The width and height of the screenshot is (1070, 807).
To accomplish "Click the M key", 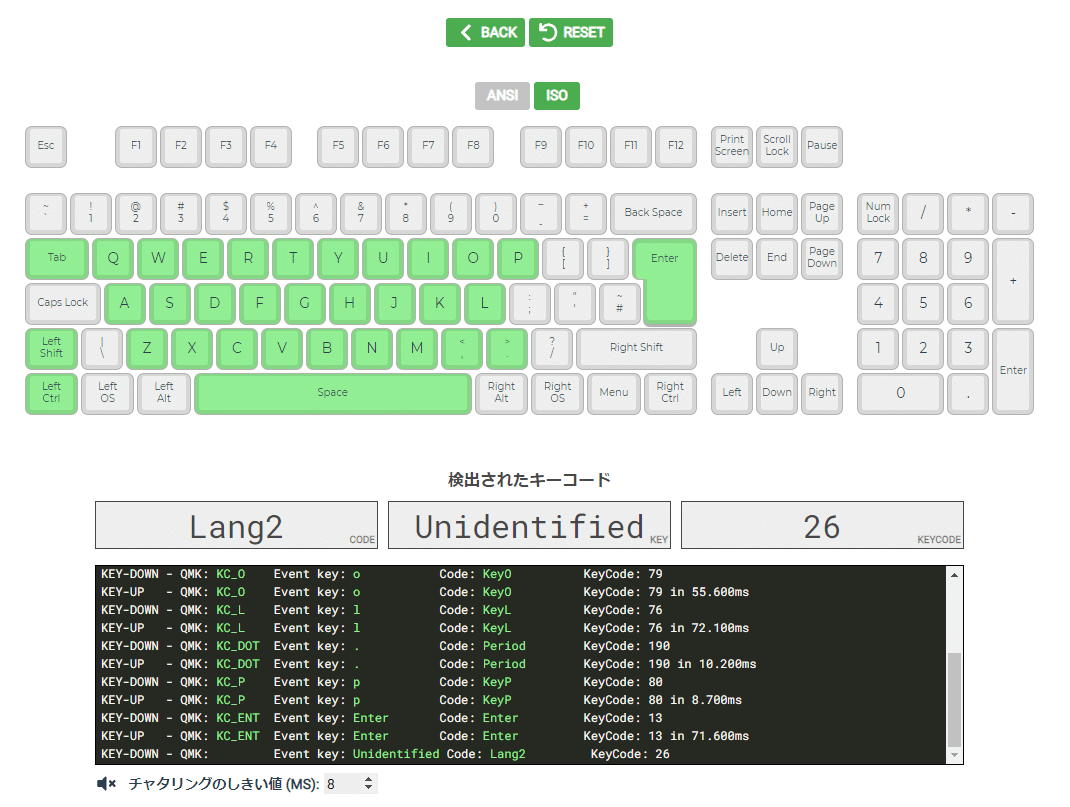I will tap(417, 348).
